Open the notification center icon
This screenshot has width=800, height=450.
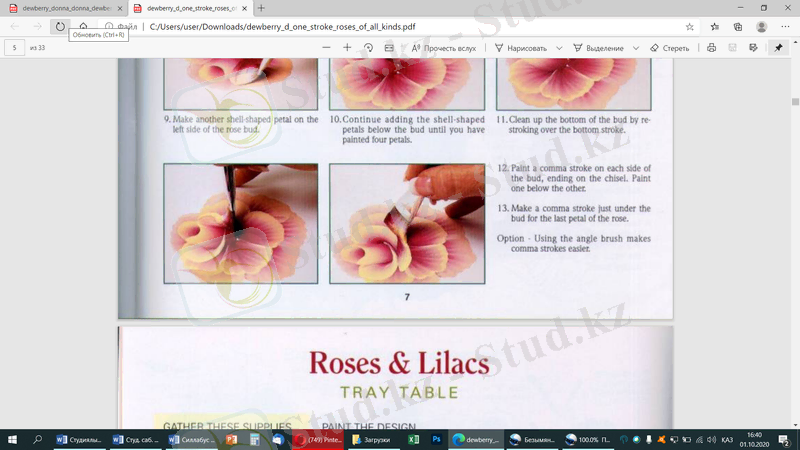click(x=784, y=439)
